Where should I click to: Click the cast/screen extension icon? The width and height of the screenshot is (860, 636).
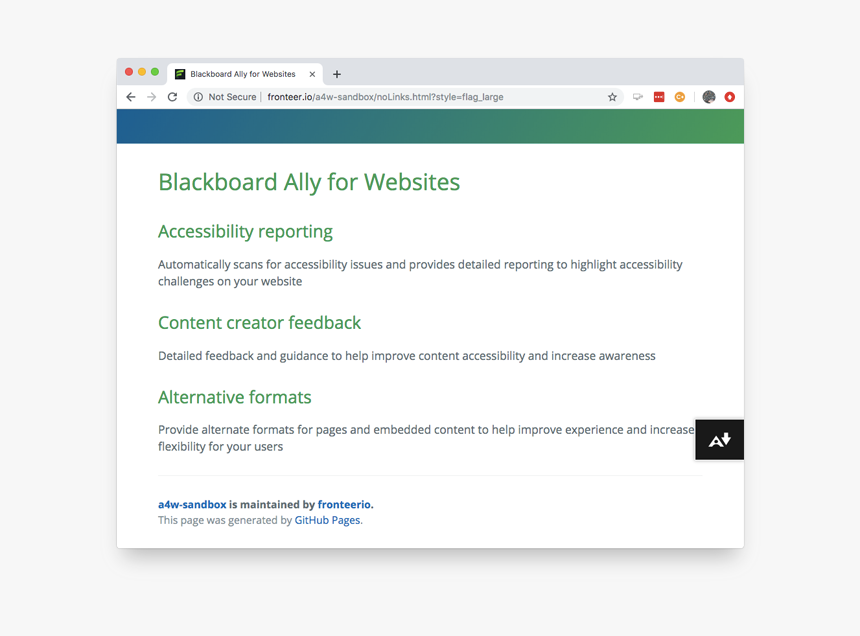click(638, 97)
